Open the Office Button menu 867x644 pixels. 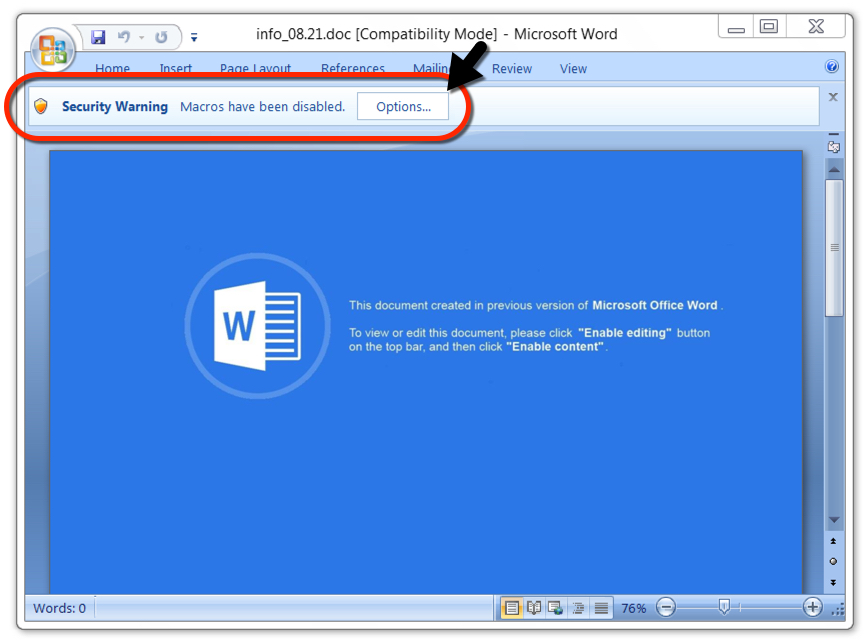pyautogui.click(x=53, y=50)
